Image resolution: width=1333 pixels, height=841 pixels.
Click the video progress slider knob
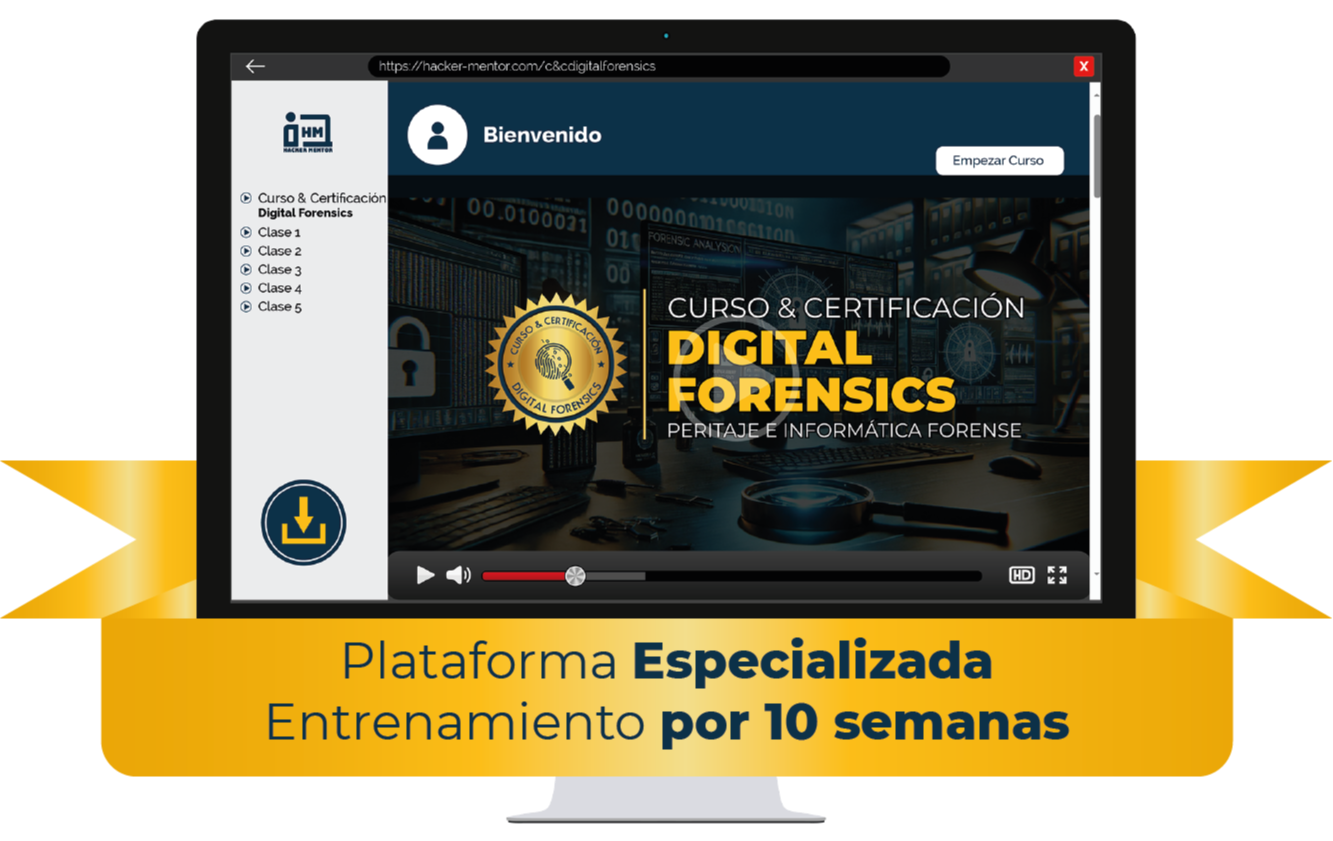(575, 575)
